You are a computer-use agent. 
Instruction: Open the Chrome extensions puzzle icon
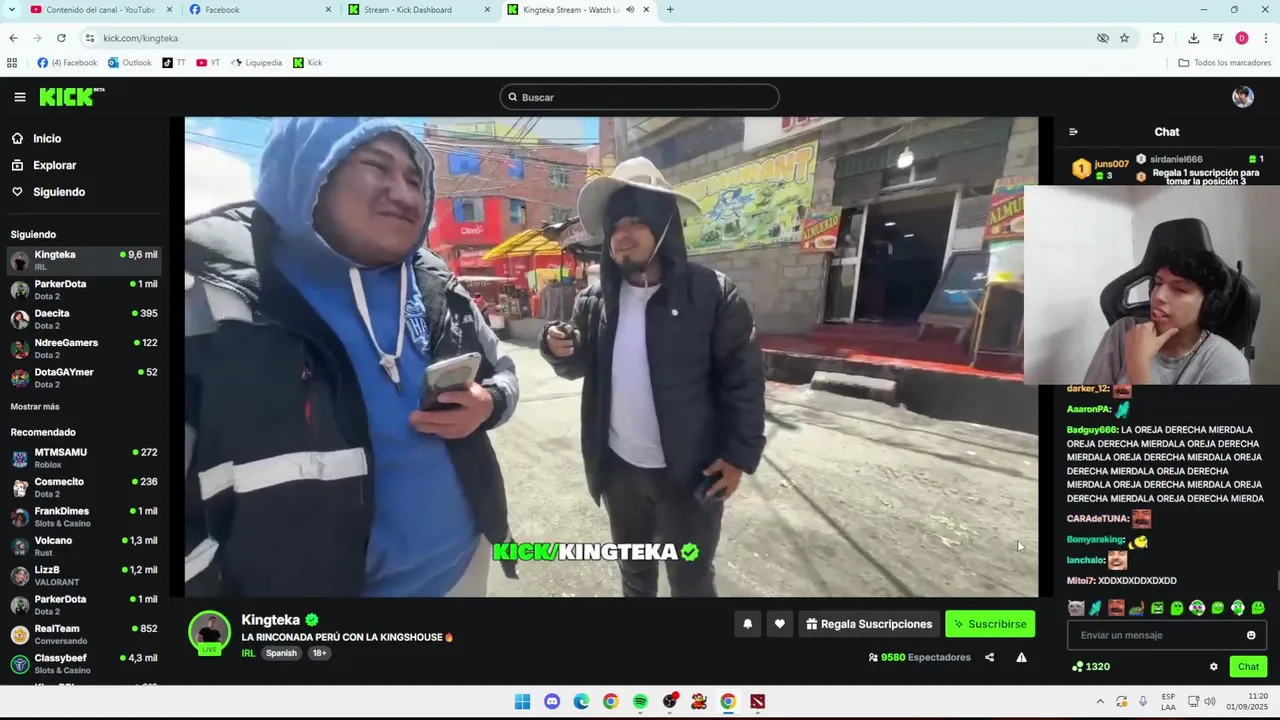[1158, 38]
